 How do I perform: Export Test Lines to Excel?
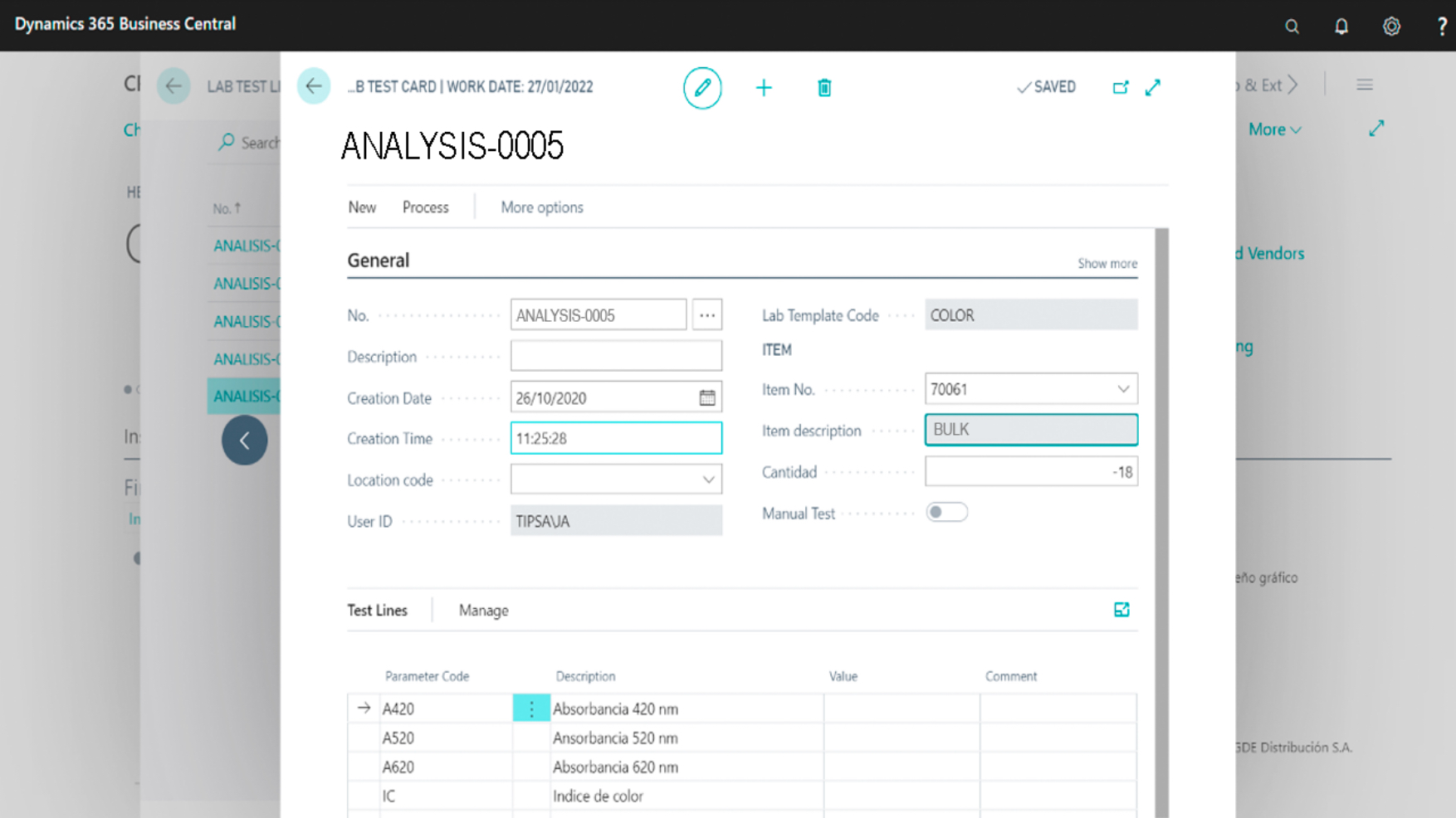click(x=1122, y=610)
